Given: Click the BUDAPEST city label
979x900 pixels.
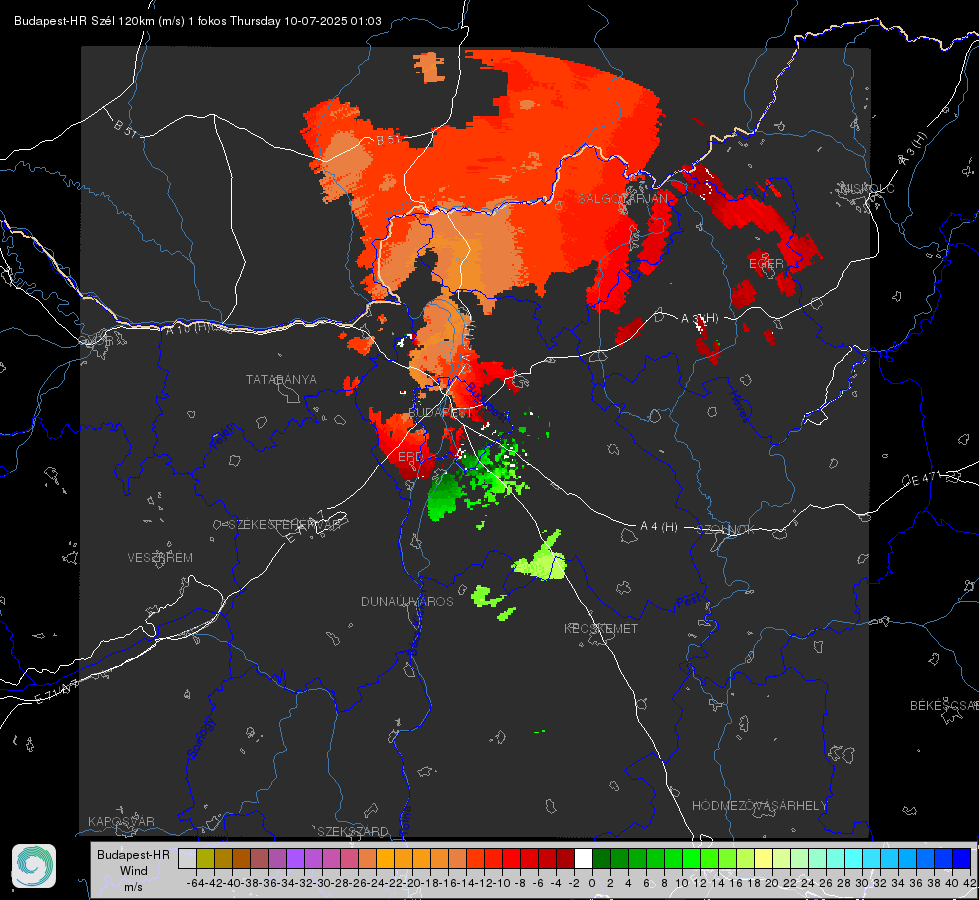Looking at the screenshot, I should (x=440, y=413).
